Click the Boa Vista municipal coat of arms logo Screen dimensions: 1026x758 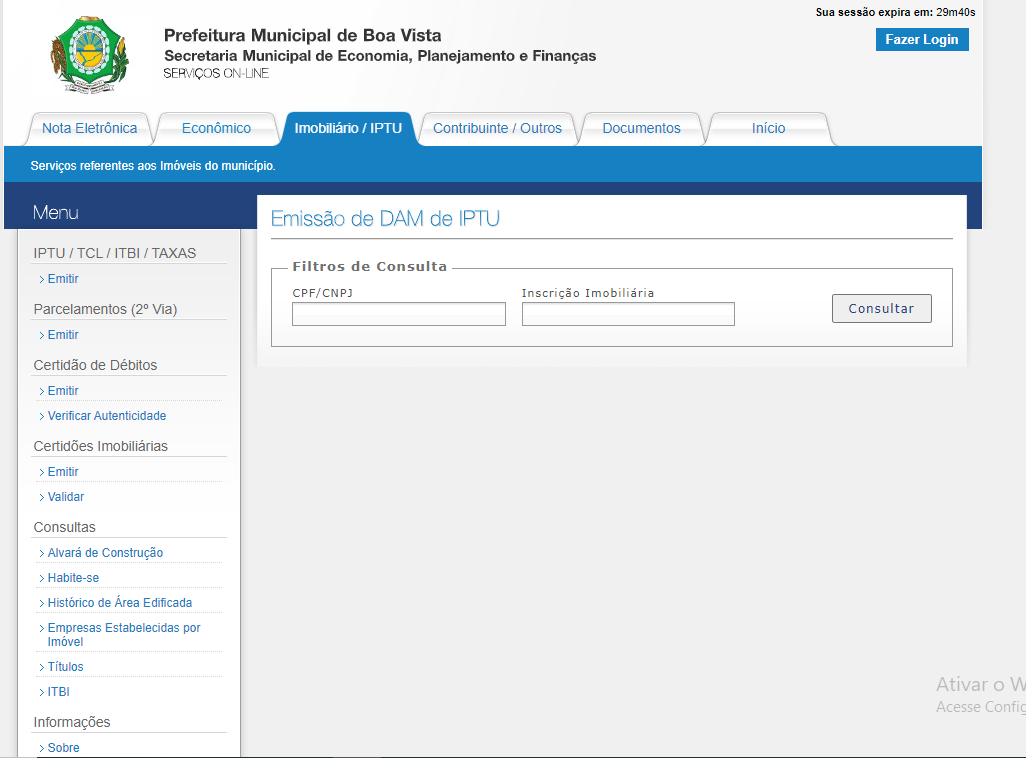90,56
